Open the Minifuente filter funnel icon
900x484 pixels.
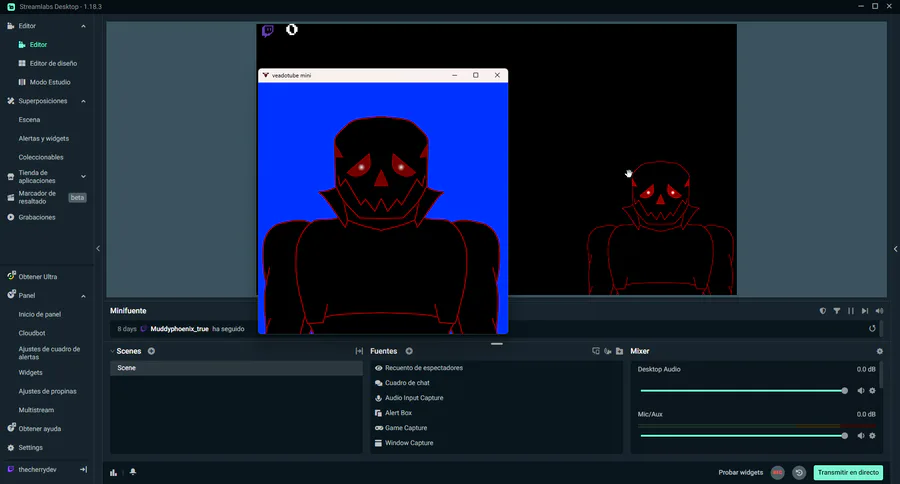[837, 311]
